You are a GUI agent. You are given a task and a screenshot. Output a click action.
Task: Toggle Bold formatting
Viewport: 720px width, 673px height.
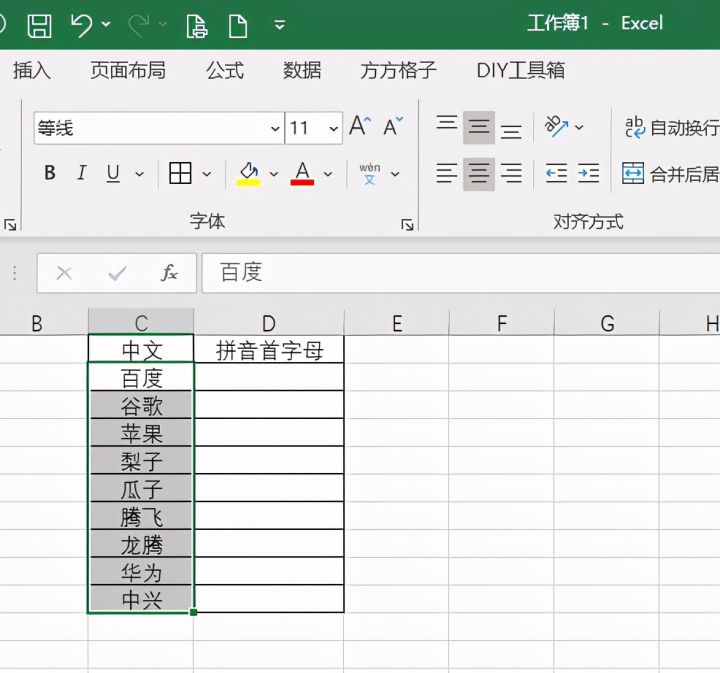50,173
